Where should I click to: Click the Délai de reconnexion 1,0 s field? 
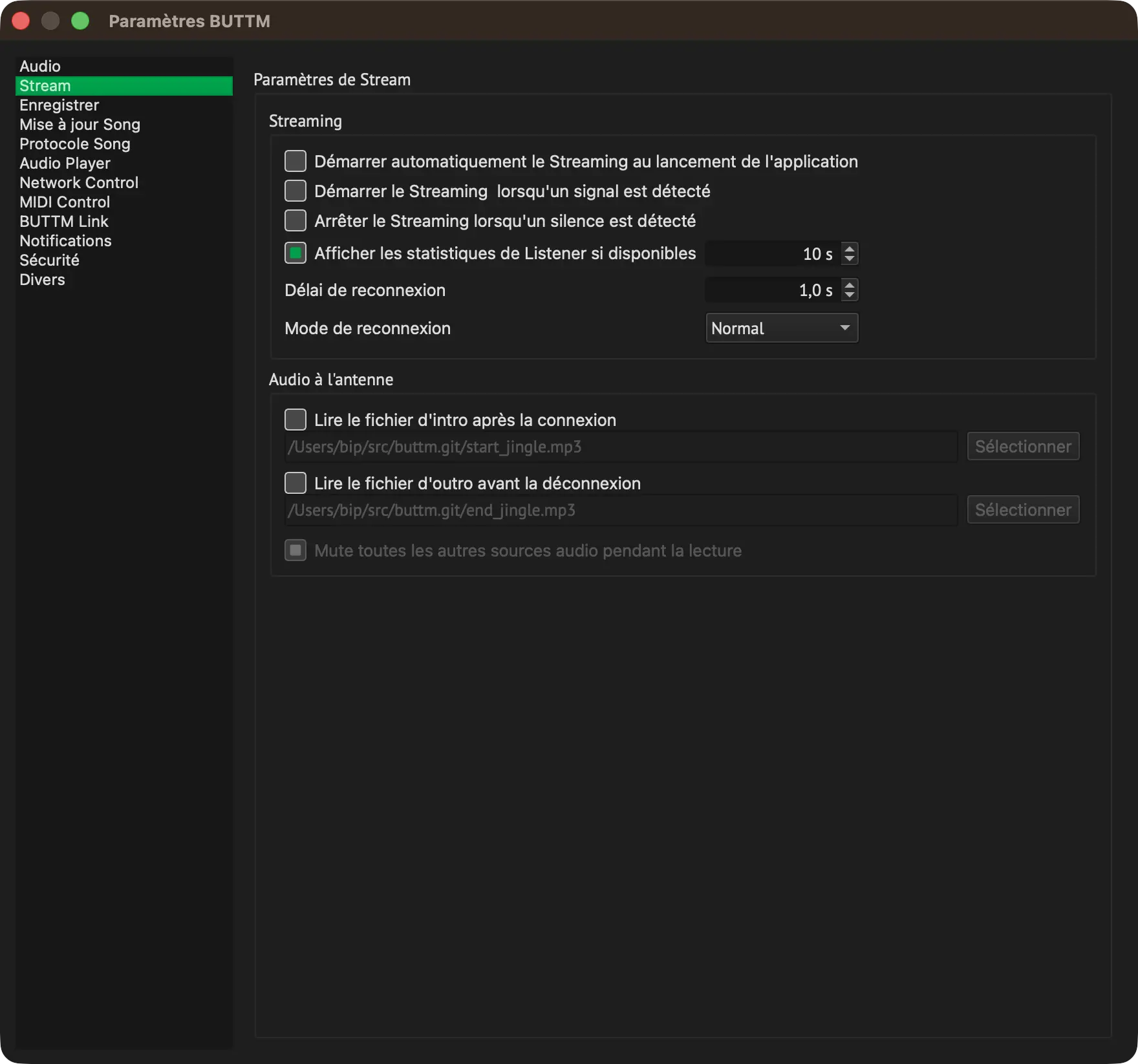click(773, 290)
